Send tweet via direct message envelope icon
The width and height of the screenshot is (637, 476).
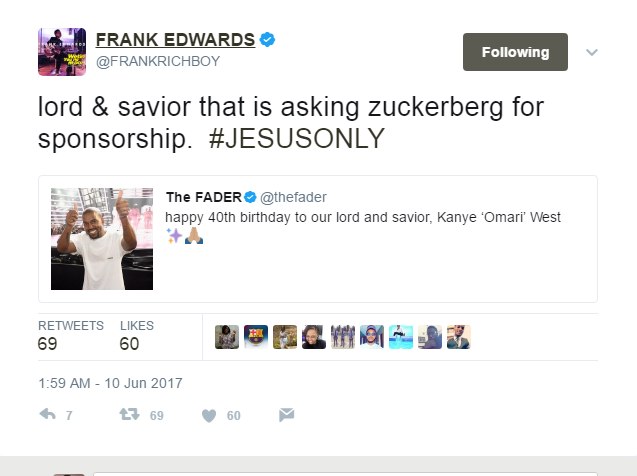[x=286, y=414]
